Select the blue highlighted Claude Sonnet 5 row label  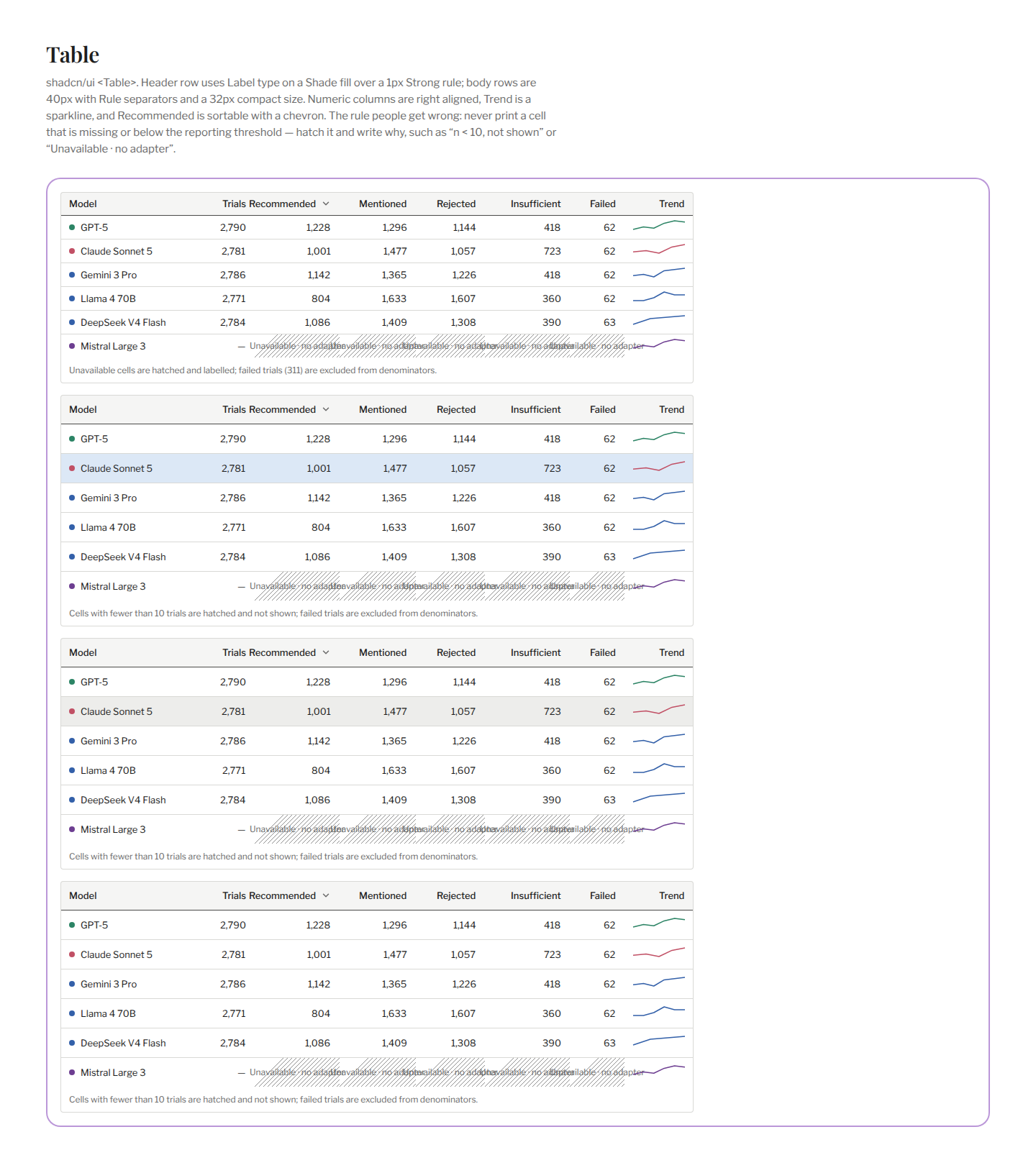[117, 468]
